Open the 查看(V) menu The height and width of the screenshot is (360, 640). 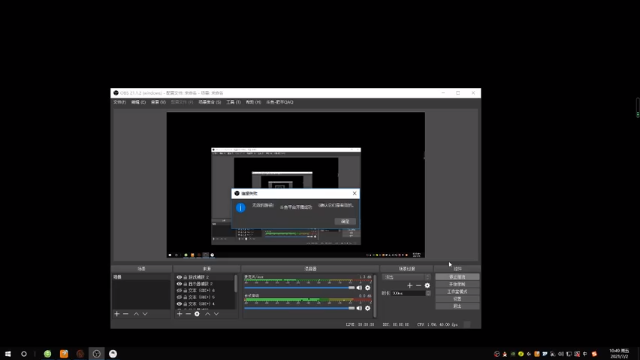158,102
